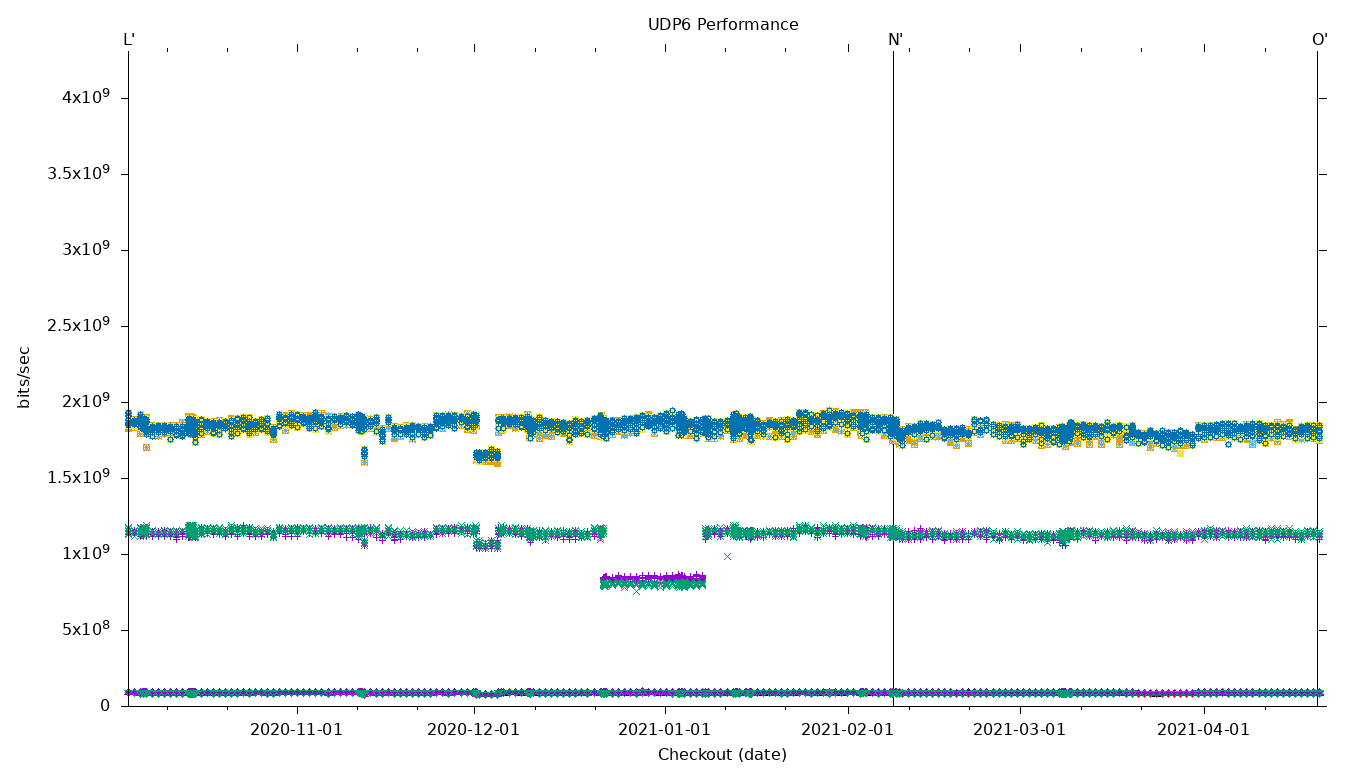
Task: Click the L' marker label
Action: [x=129, y=40]
